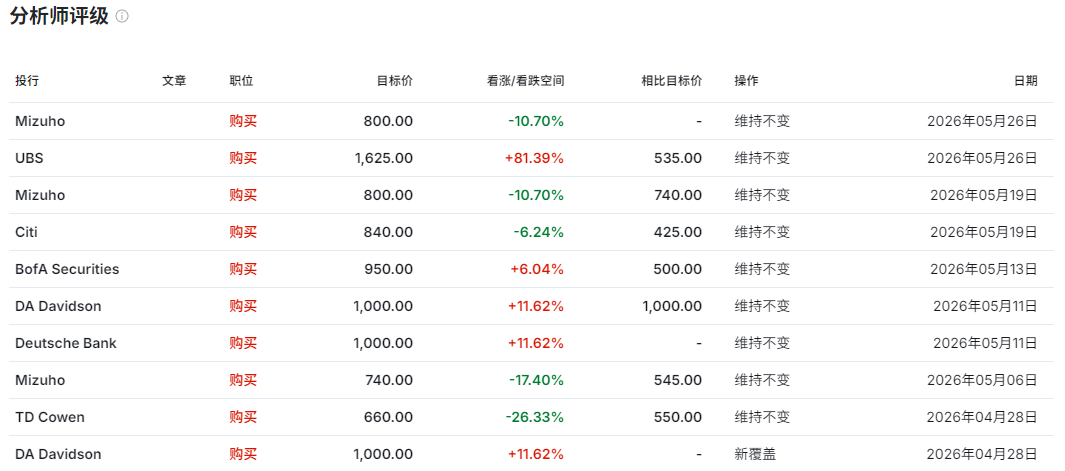
Task: Click the 日期 column header
Action: 1026,81
